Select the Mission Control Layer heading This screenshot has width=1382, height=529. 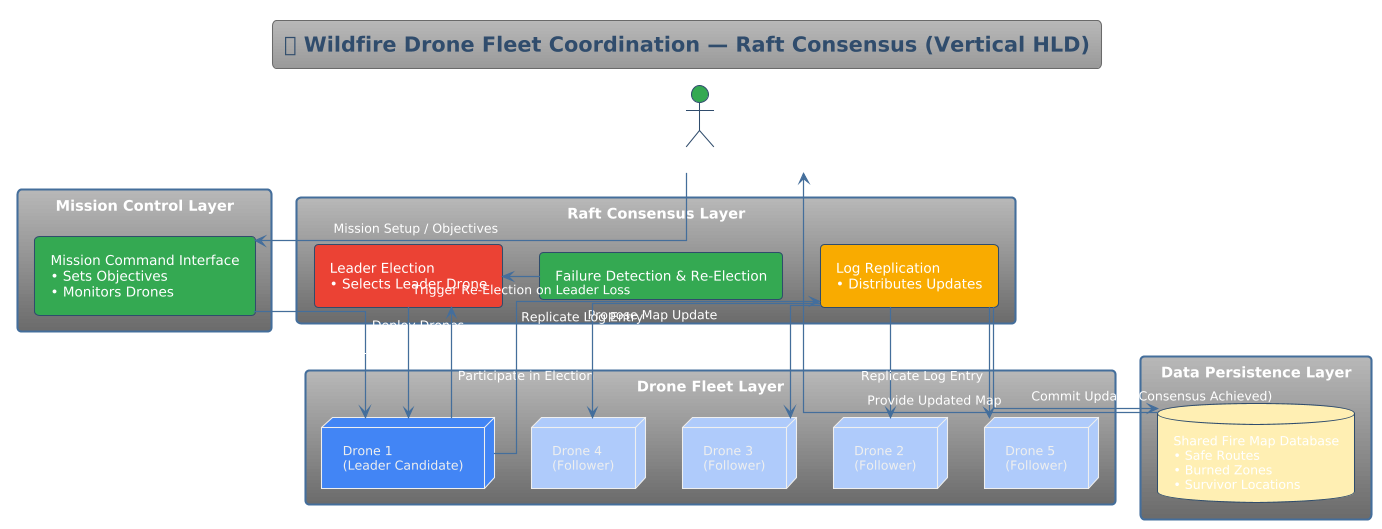coord(145,206)
